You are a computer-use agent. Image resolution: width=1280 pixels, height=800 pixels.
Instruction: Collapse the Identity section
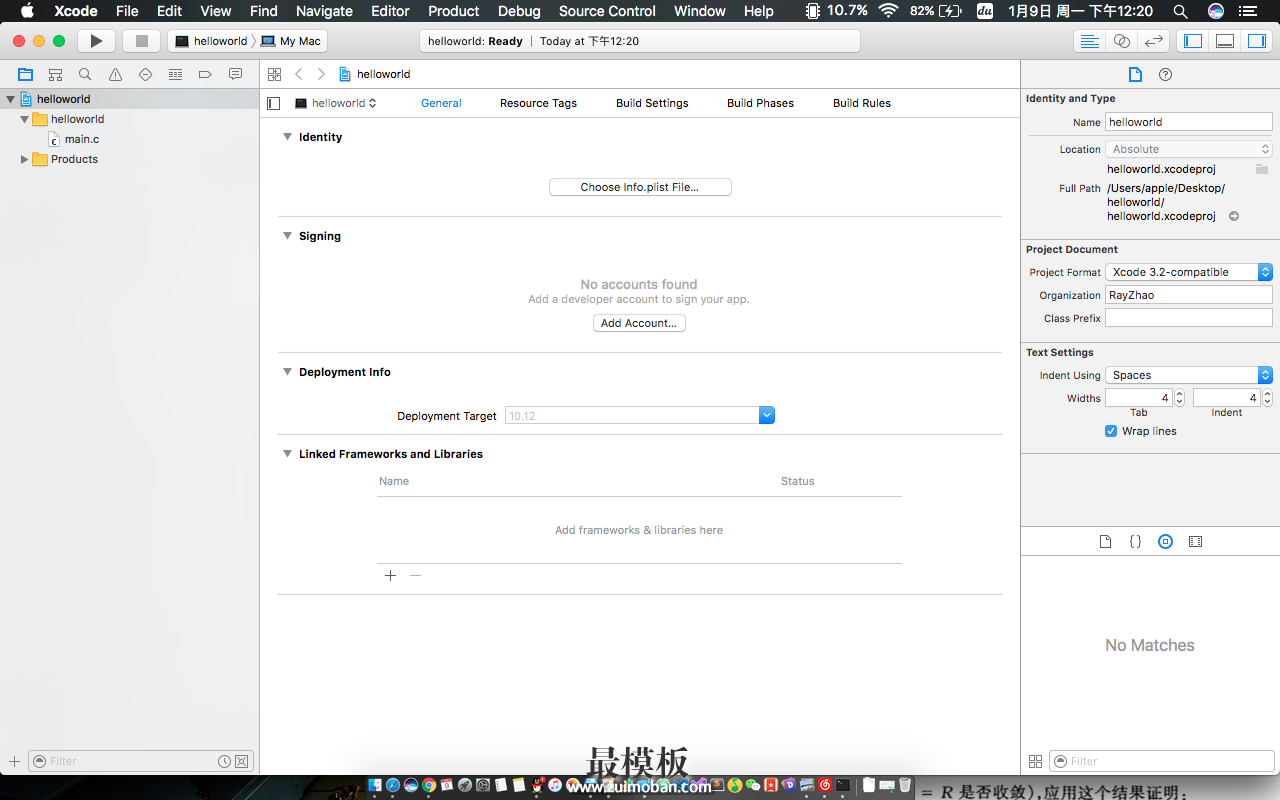coord(287,137)
